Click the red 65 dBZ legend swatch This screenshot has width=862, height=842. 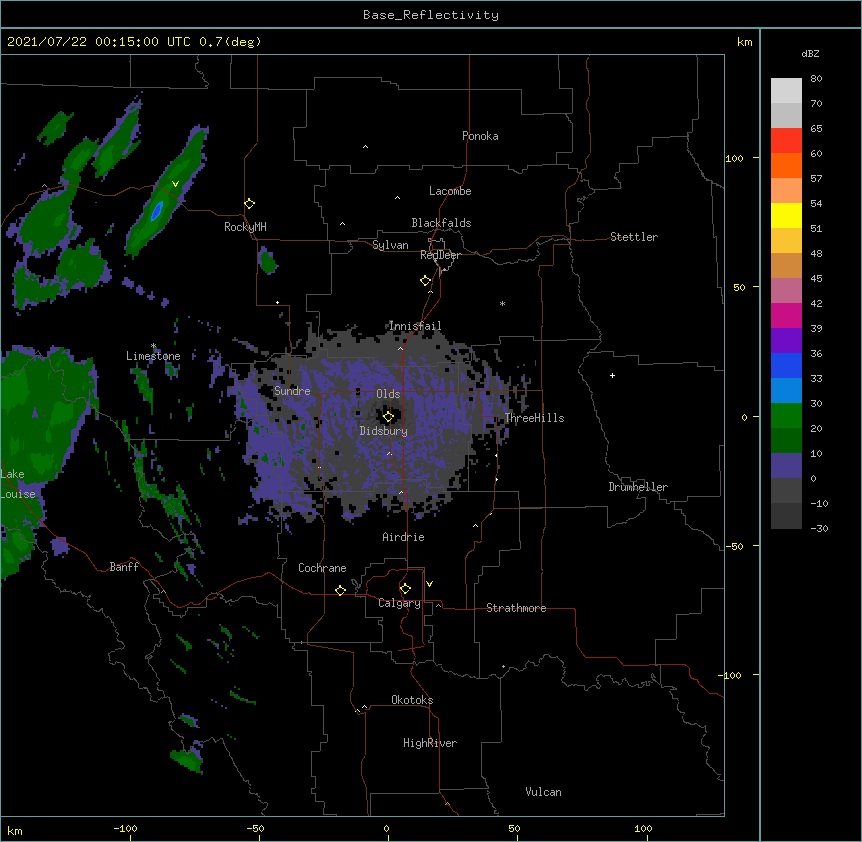pos(786,141)
